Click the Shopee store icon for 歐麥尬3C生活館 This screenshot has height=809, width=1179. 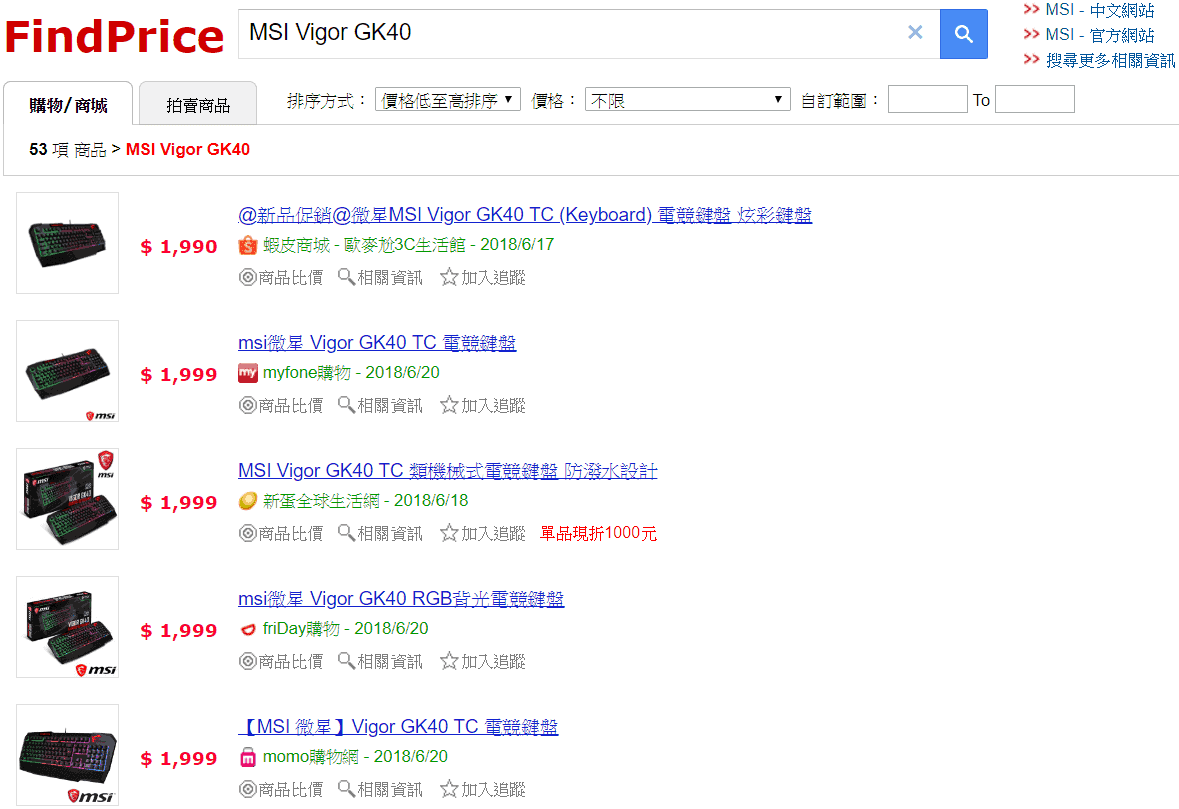click(x=248, y=245)
